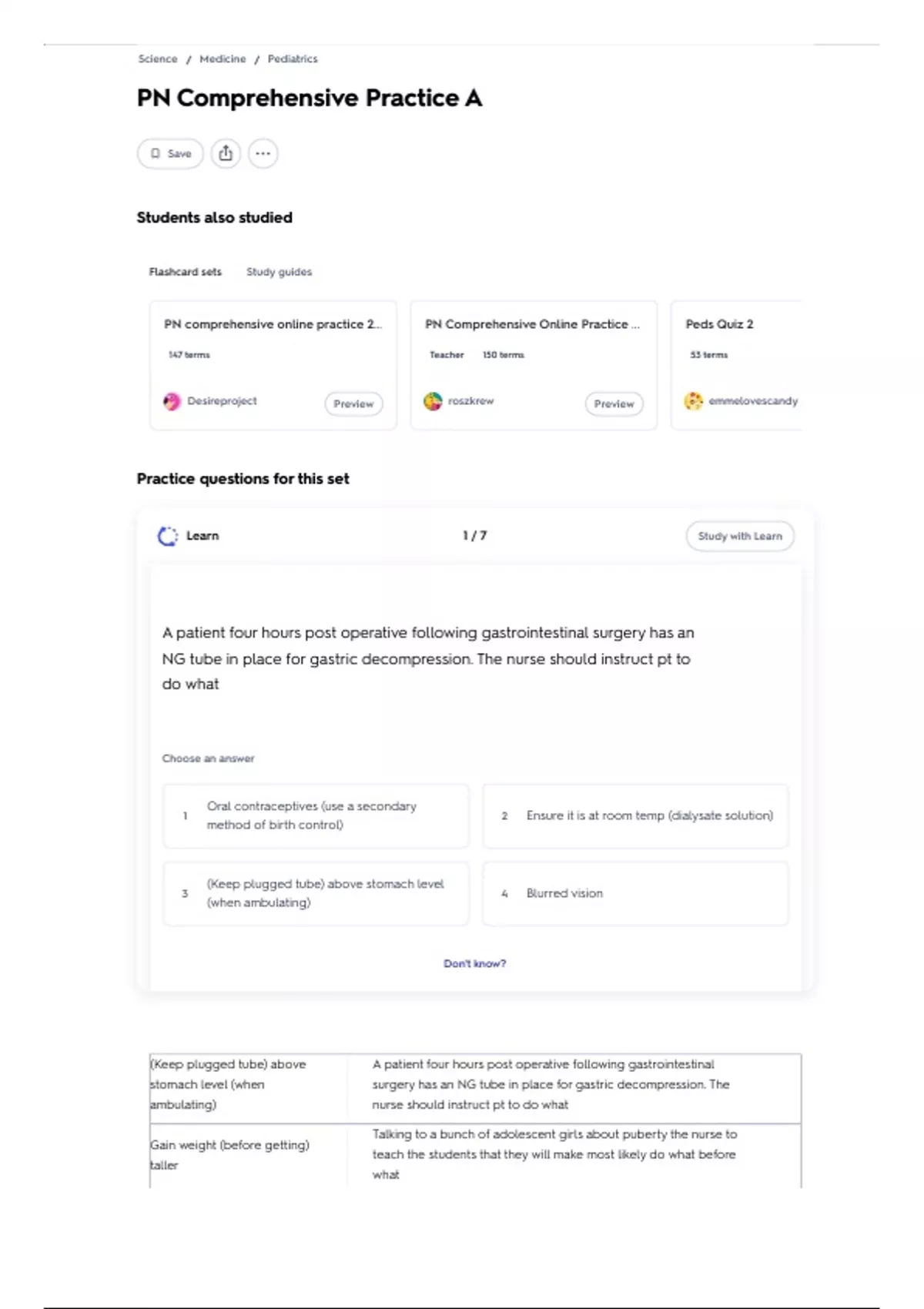Switch to the Study guides tab

279,272
